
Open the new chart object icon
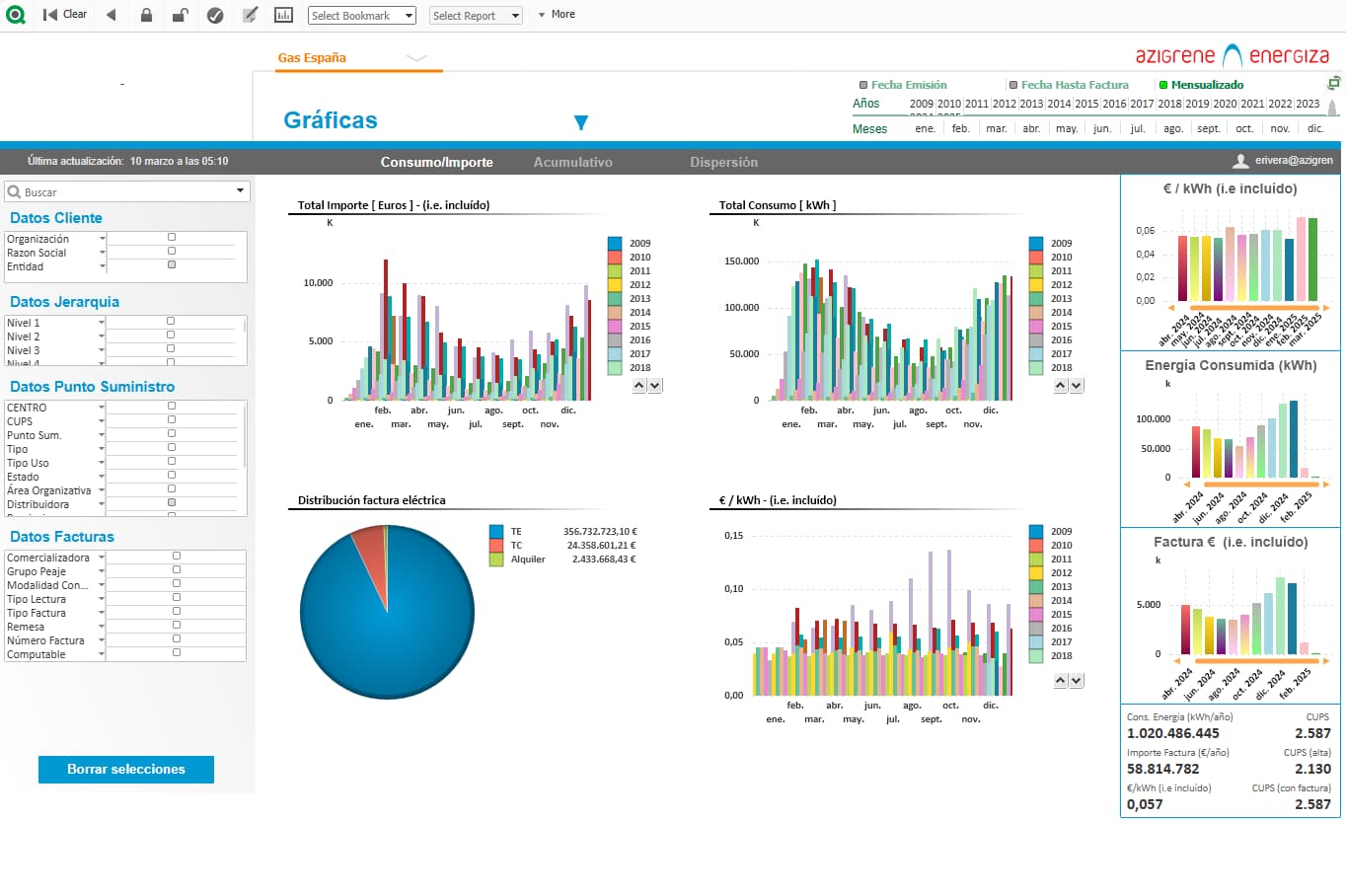click(283, 15)
